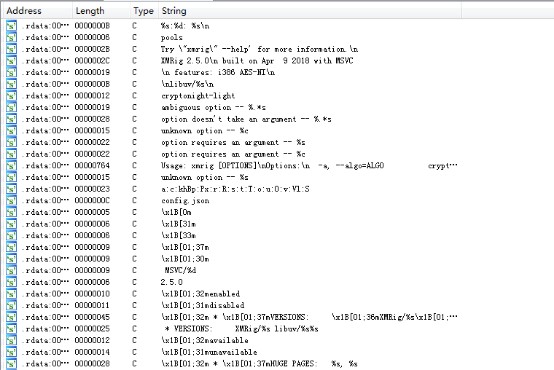Click icon on the '\x1B[01;31munavailable' row
Image resolution: width=554 pixels, height=370 pixels.
[x=11, y=352]
